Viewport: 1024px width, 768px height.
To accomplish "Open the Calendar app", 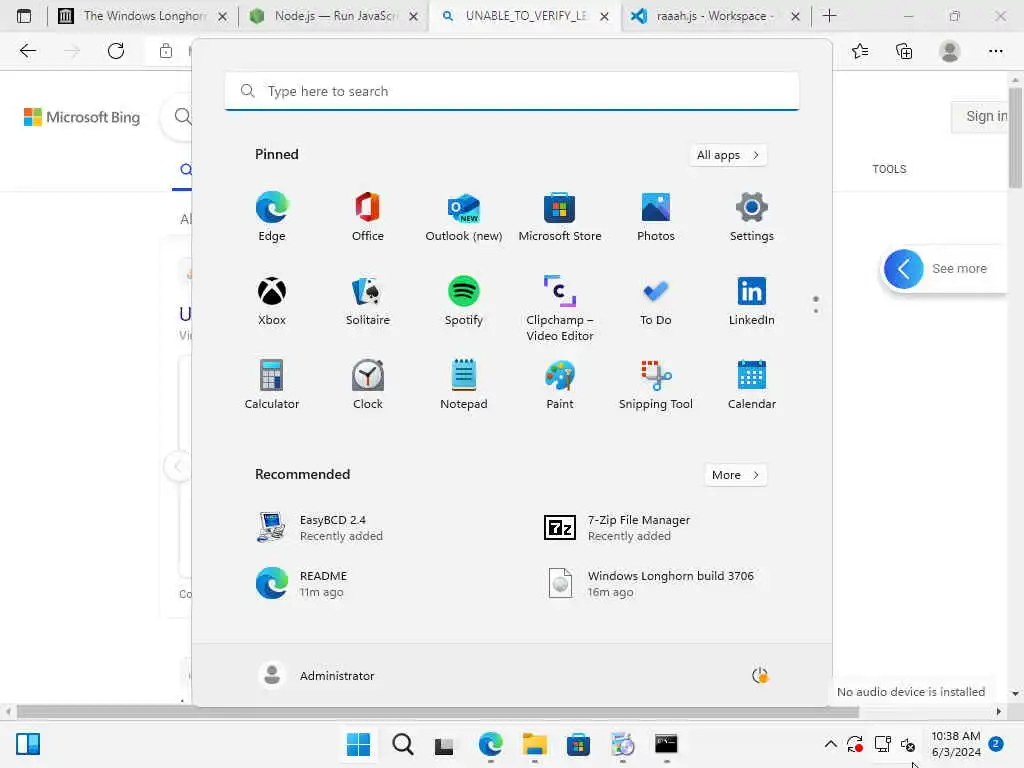I will click(x=752, y=385).
